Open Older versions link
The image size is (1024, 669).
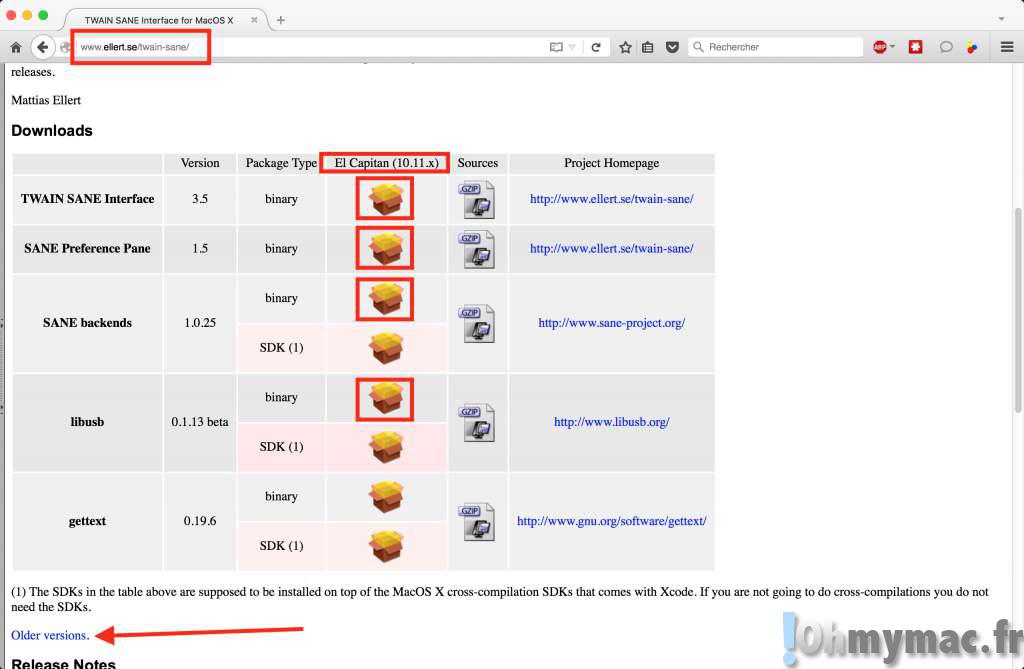[50, 635]
